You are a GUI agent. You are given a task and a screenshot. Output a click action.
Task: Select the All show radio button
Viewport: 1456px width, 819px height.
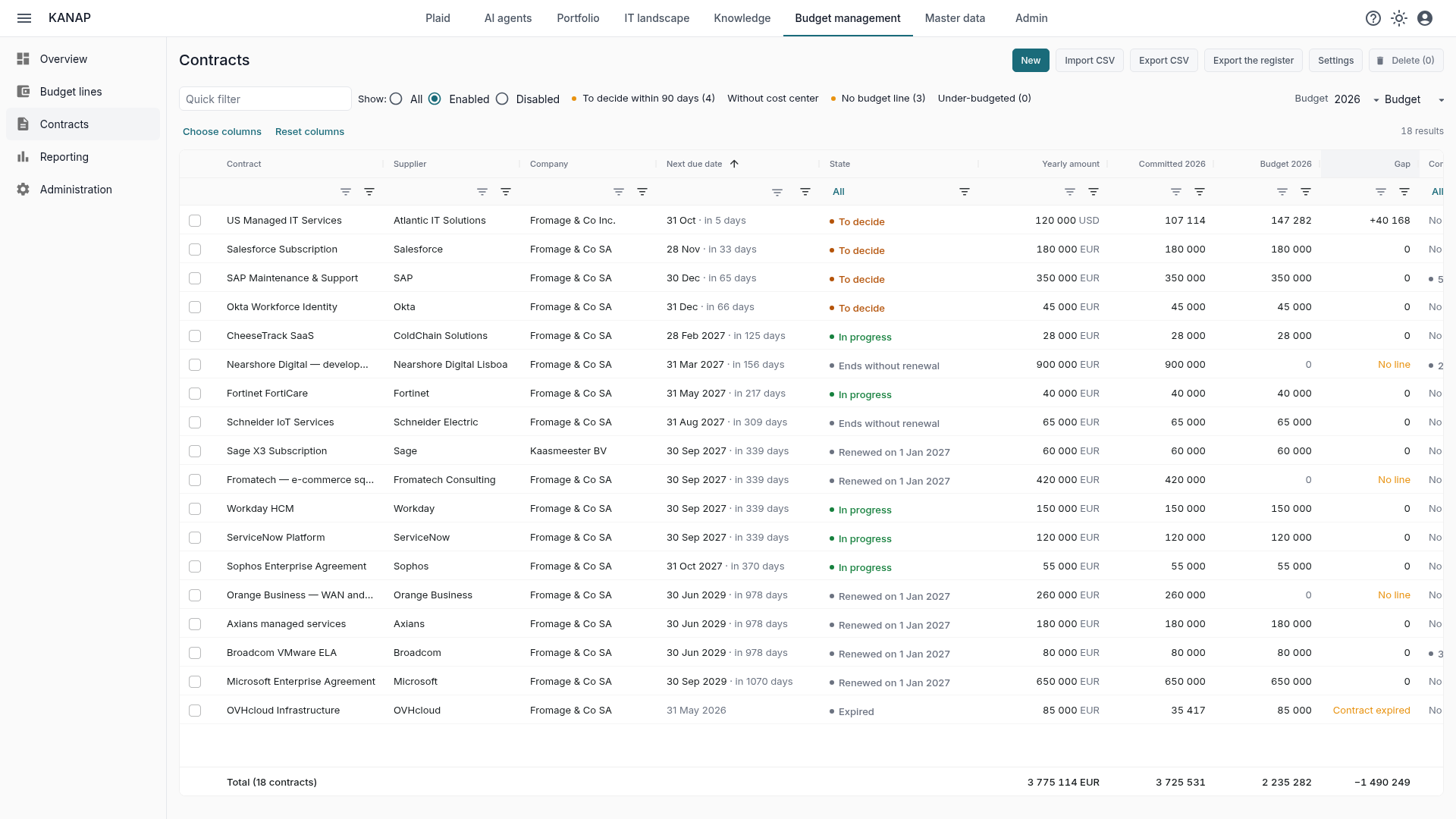[396, 99]
